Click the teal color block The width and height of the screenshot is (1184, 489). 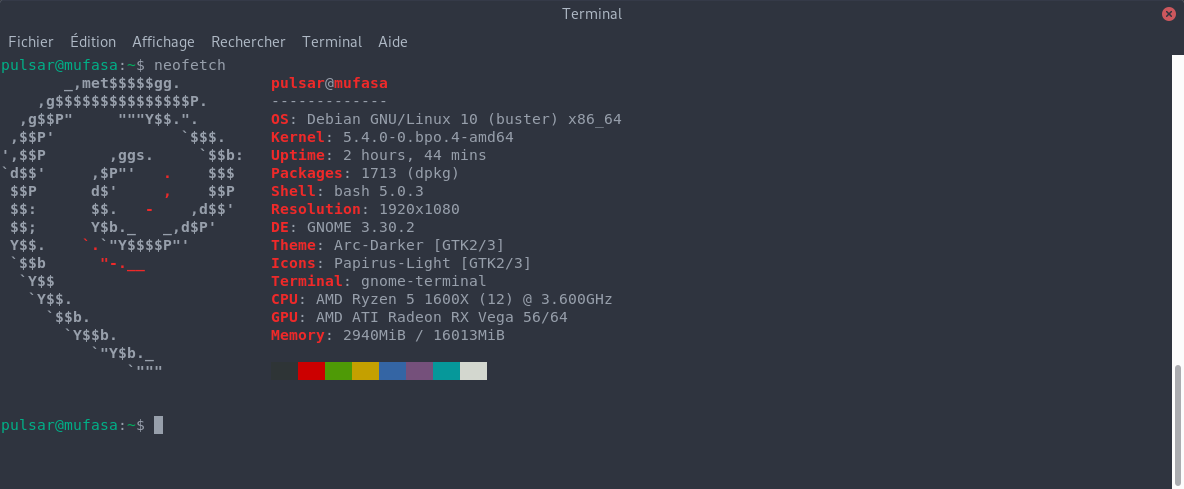pos(446,371)
